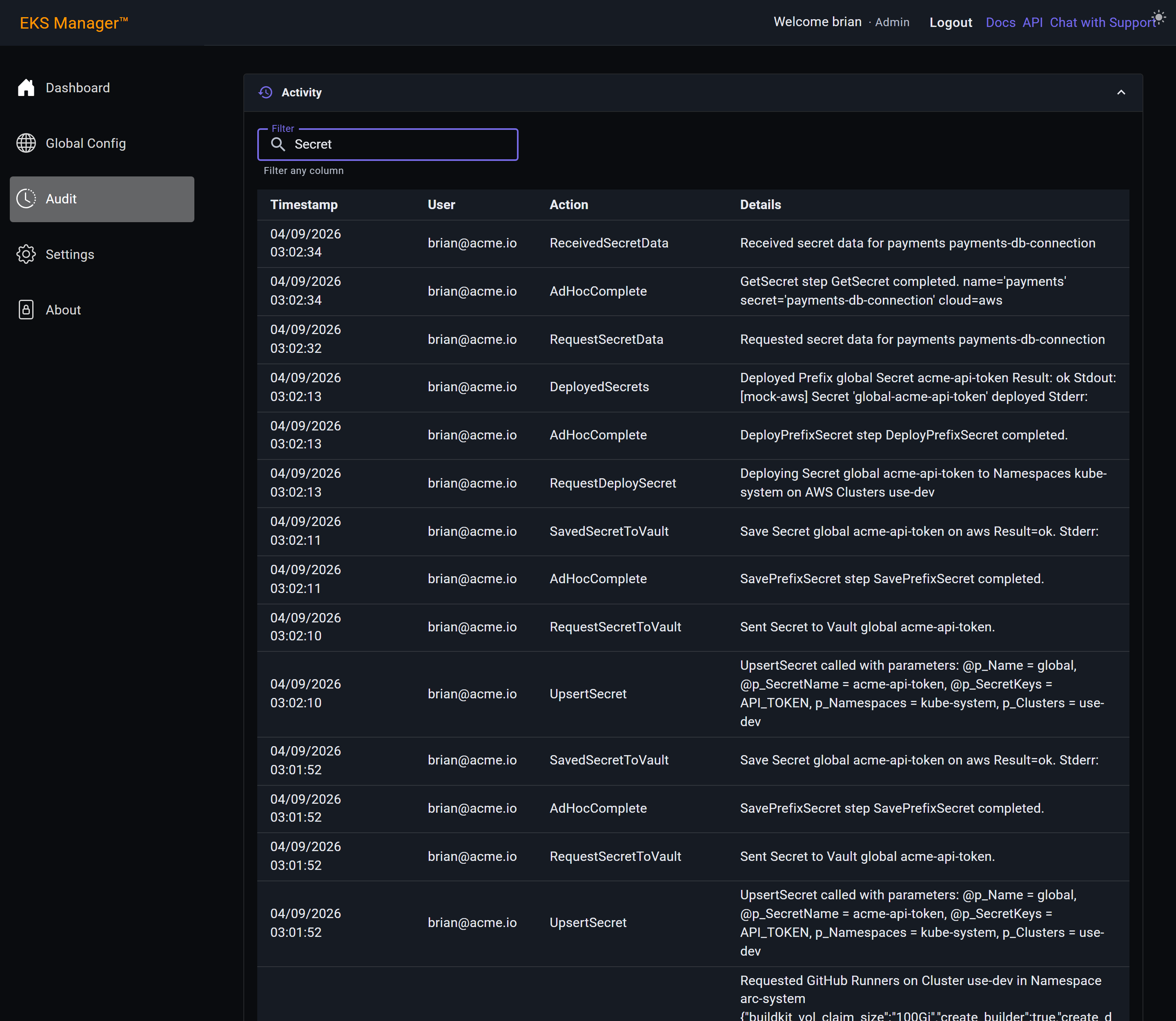Click the ReceivedSecretData action cell
Image resolution: width=1176 pixels, height=1021 pixels.
tap(608, 243)
